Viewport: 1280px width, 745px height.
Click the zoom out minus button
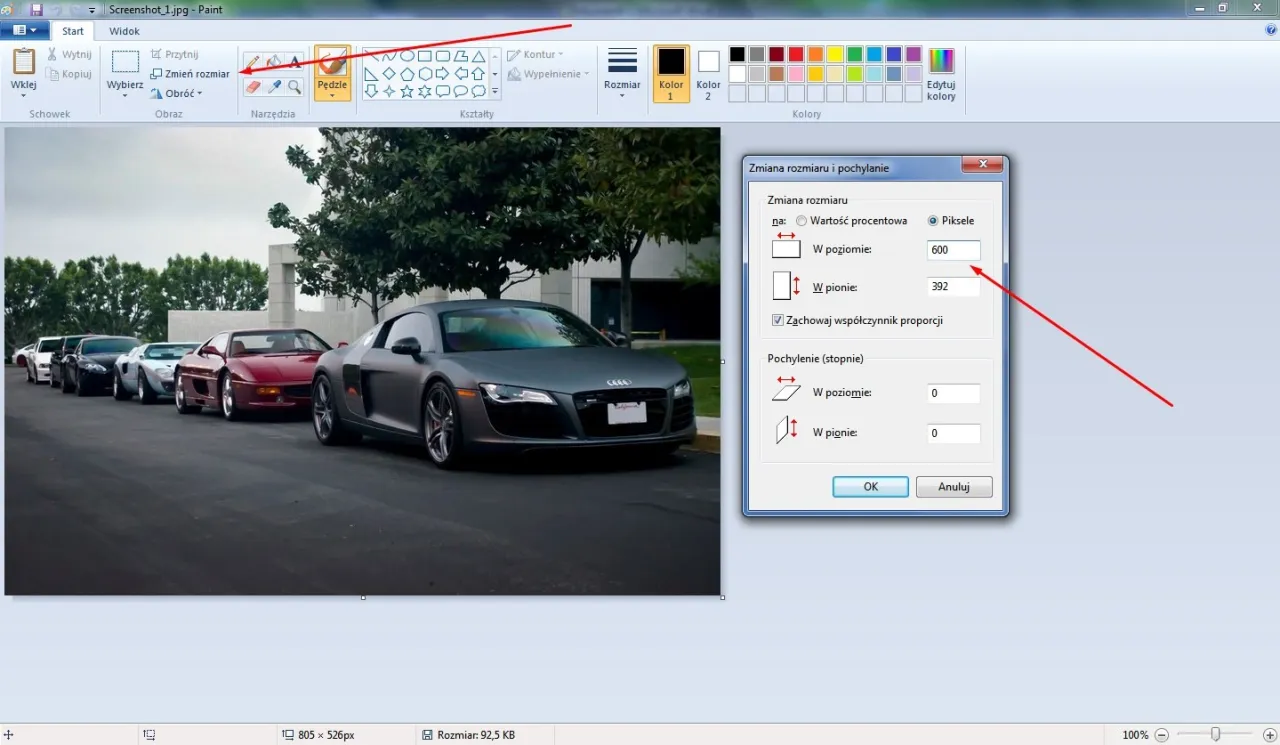[x=1164, y=734]
